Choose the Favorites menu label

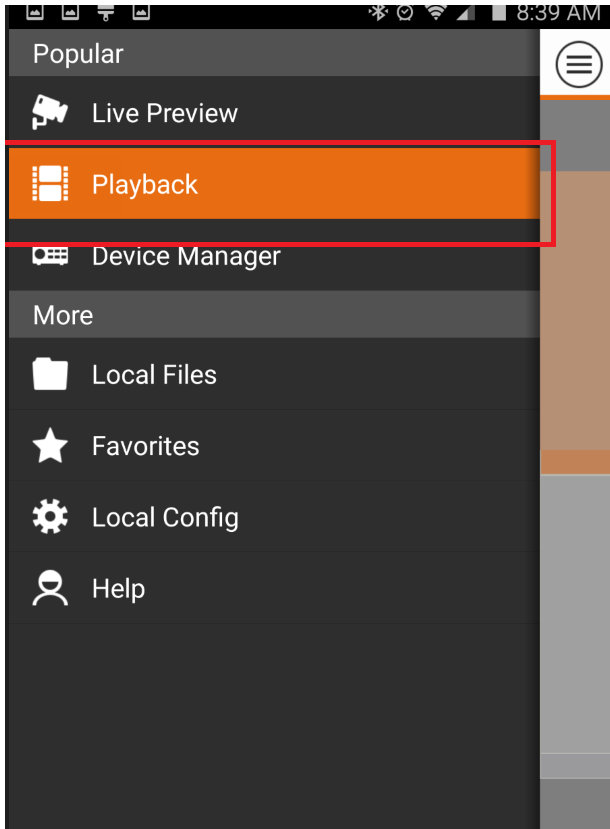pos(146,446)
